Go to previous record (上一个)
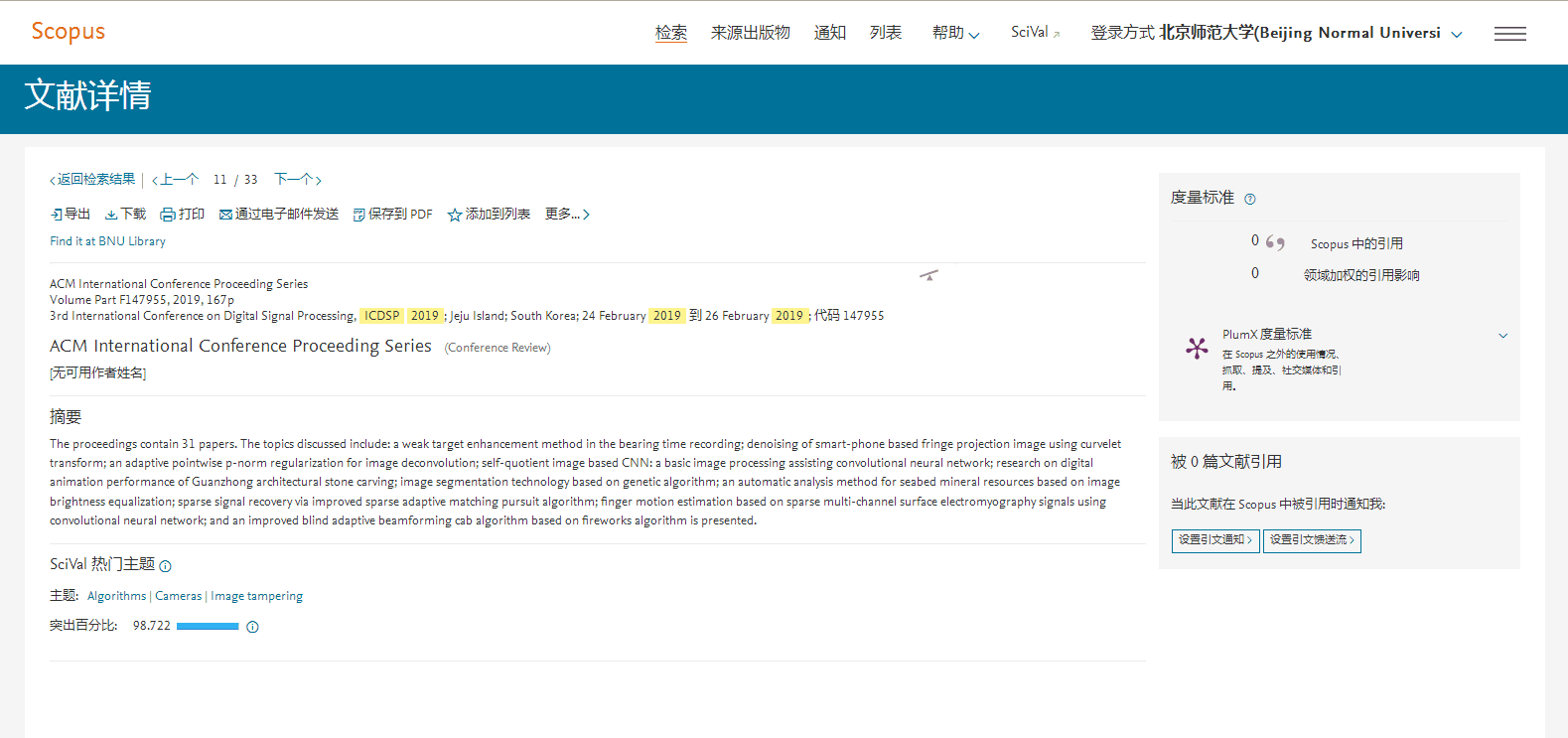The width and height of the screenshot is (1568, 738). pyautogui.click(x=175, y=180)
